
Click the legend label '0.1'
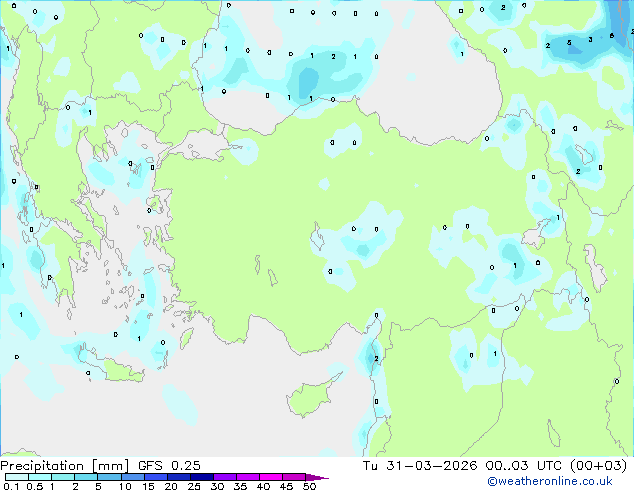pyautogui.click(x=11, y=486)
